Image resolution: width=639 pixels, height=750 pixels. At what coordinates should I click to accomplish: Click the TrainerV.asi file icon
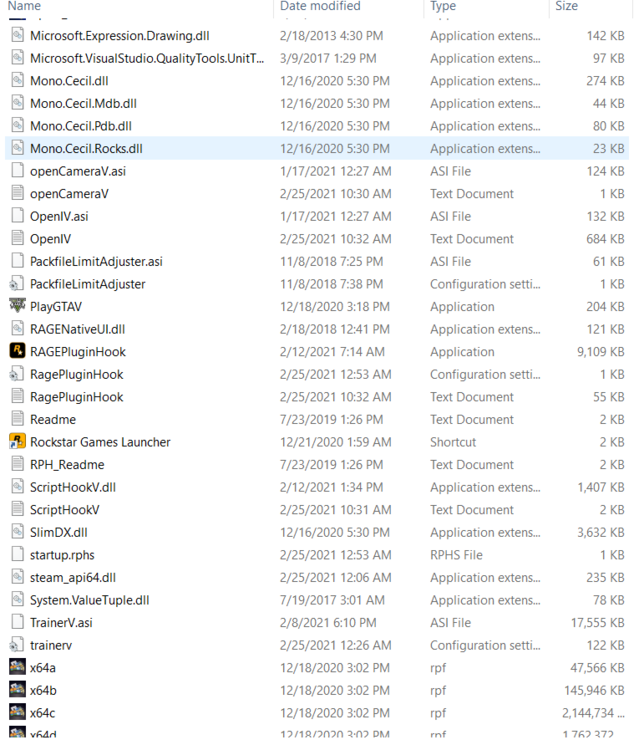coord(18,622)
